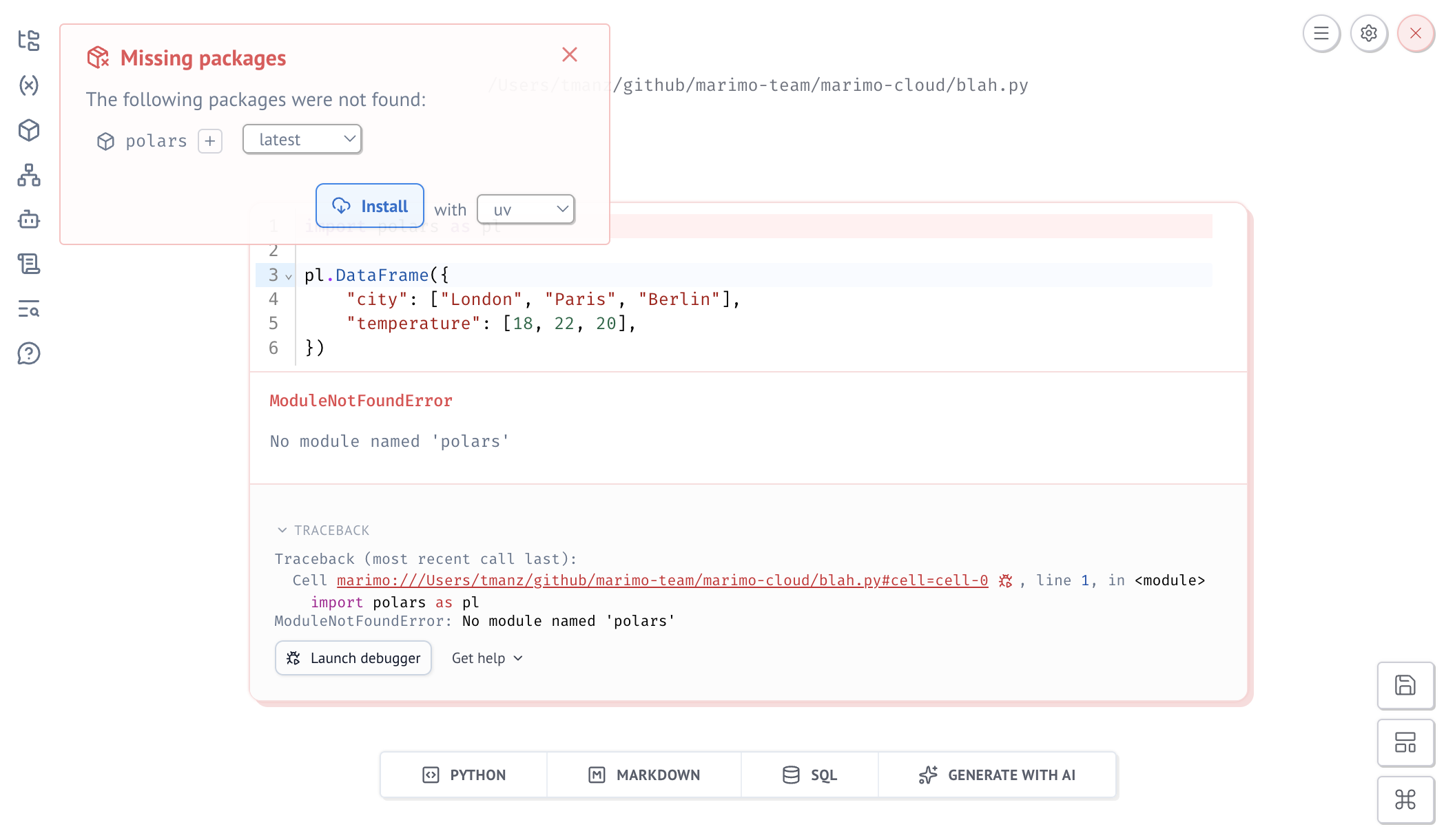Click the plus button next to polars
Viewport: 1455px width, 840px height.
[210, 141]
